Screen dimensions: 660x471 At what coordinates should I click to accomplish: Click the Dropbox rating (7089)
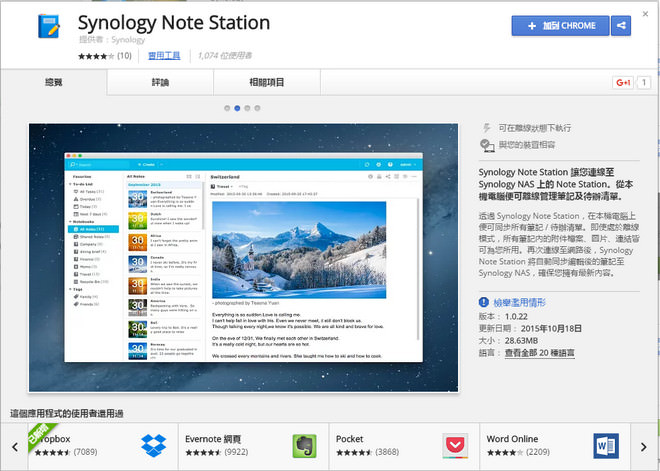[x=66, y=452]
